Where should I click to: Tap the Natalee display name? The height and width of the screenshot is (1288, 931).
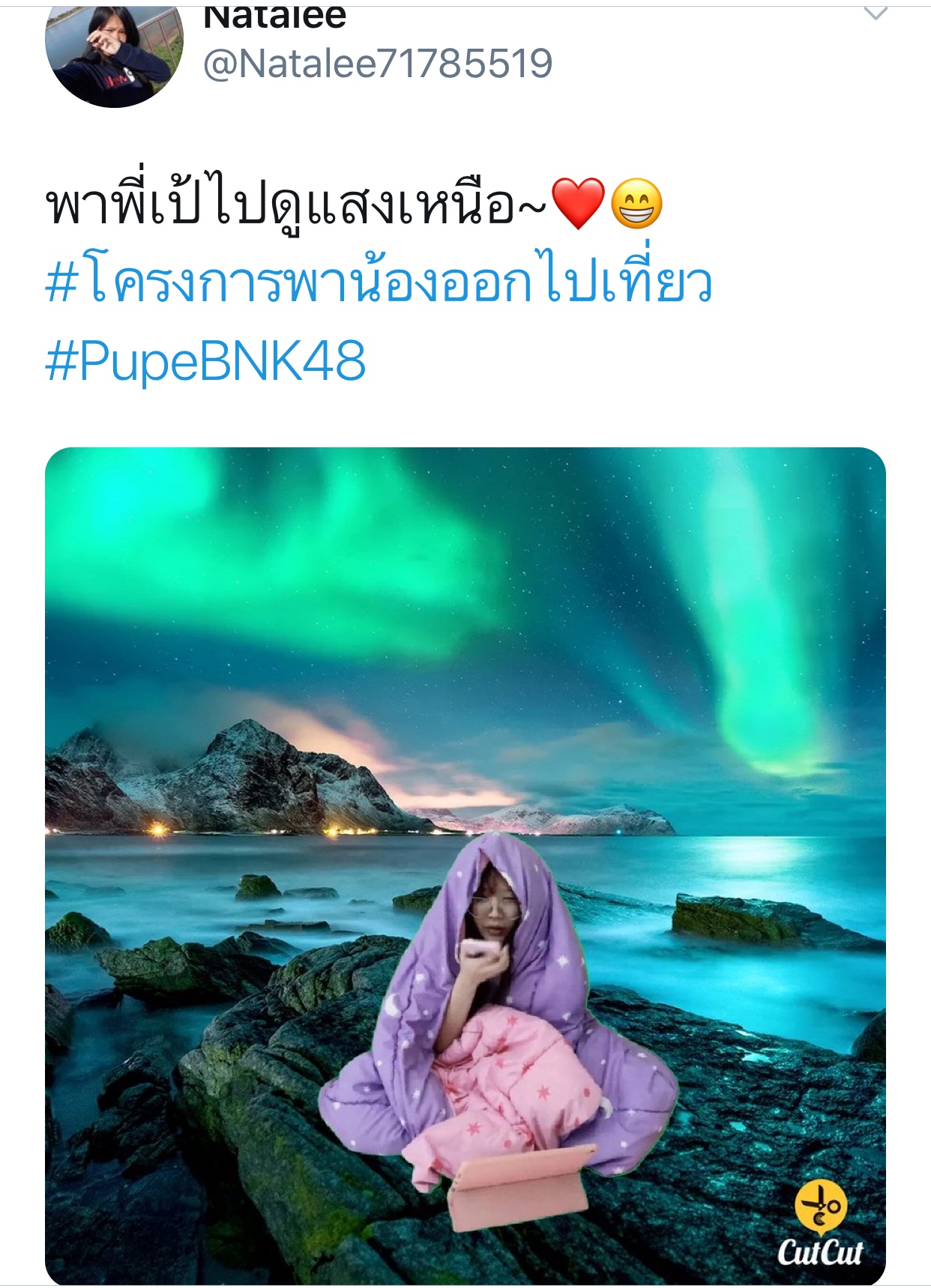tap(274, 16)
